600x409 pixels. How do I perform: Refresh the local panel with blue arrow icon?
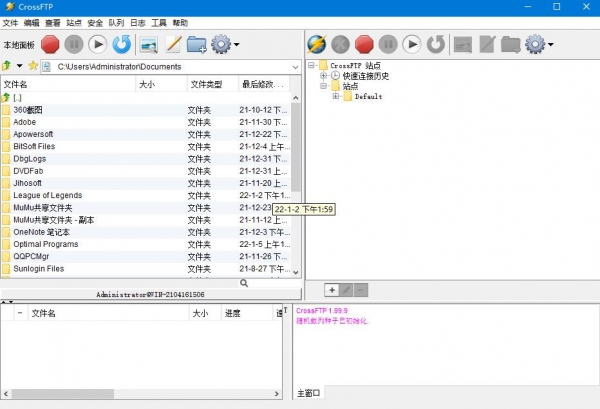coord(122,45)
